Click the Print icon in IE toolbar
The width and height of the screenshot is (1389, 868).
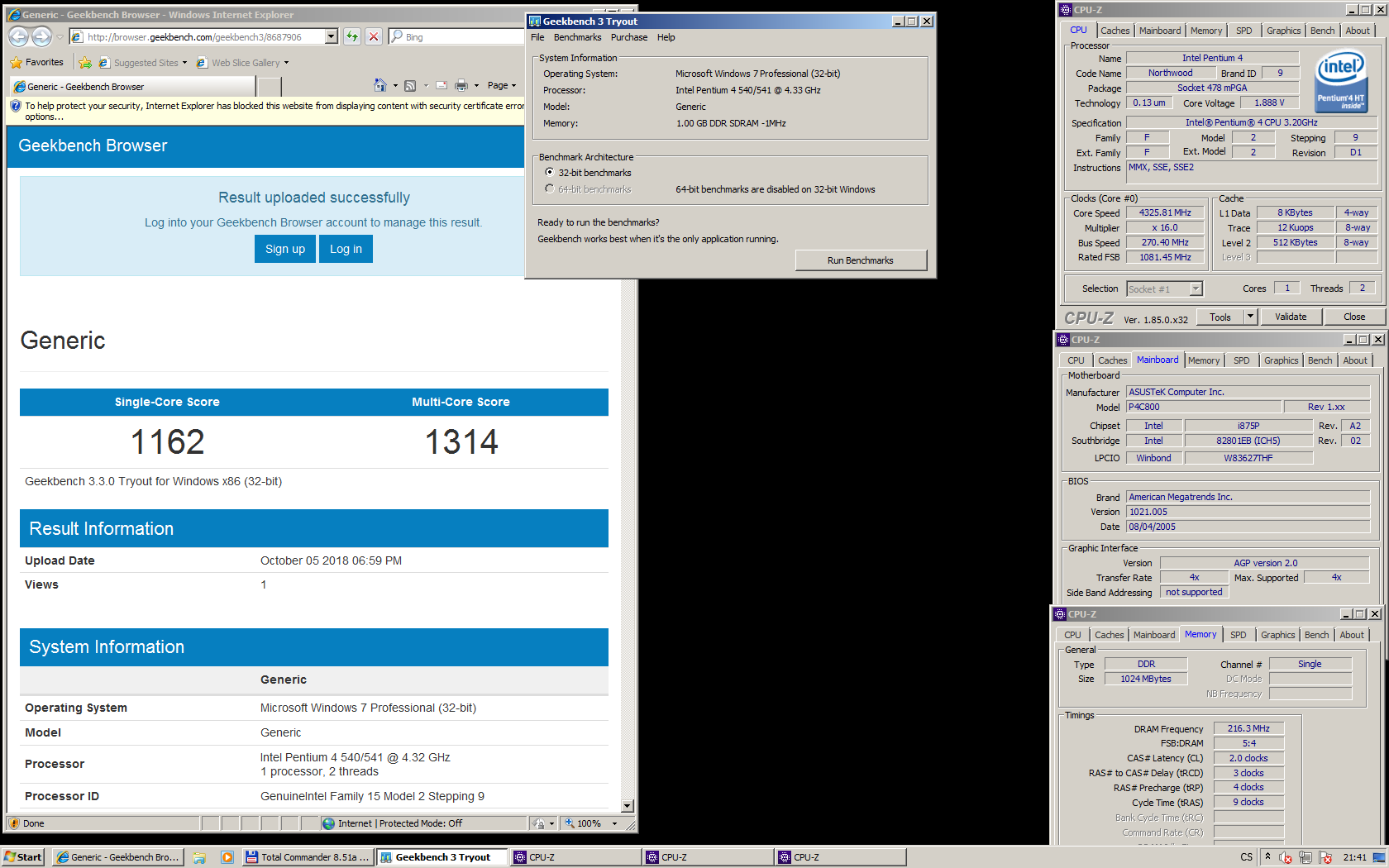(x=461, y=85)
